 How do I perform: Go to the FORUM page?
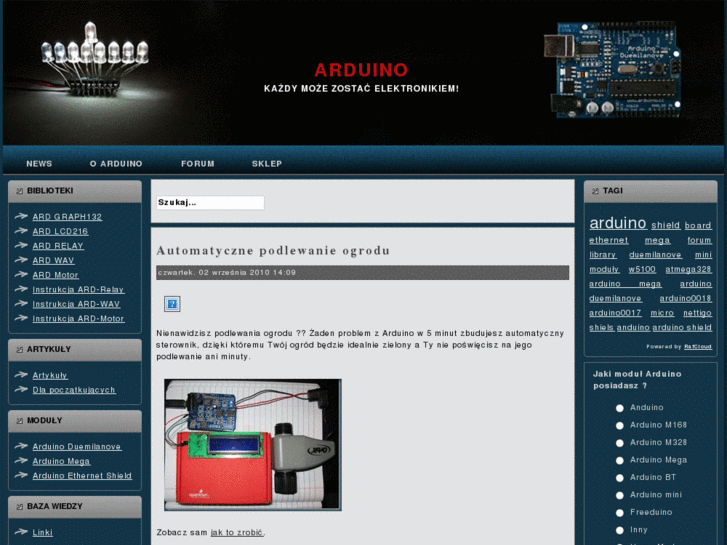click(x=198, y=164)
